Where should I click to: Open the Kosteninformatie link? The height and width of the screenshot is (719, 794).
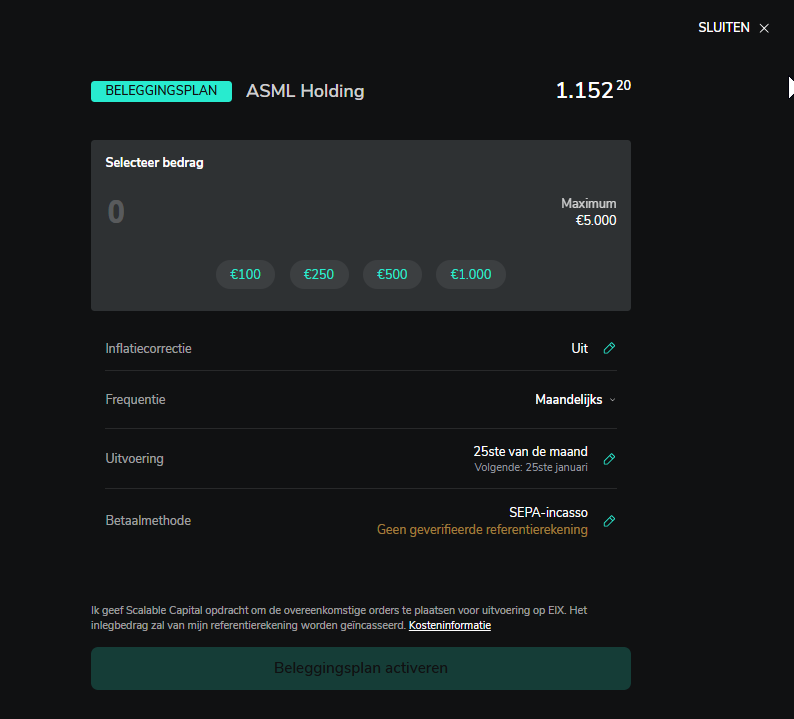(x=450, y=625)
